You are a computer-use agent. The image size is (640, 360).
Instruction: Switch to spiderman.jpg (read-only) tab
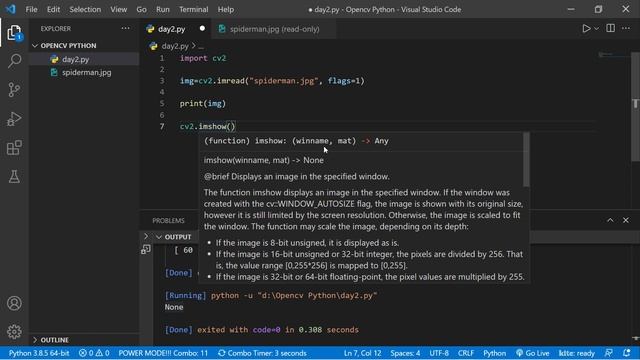point(274,29)
